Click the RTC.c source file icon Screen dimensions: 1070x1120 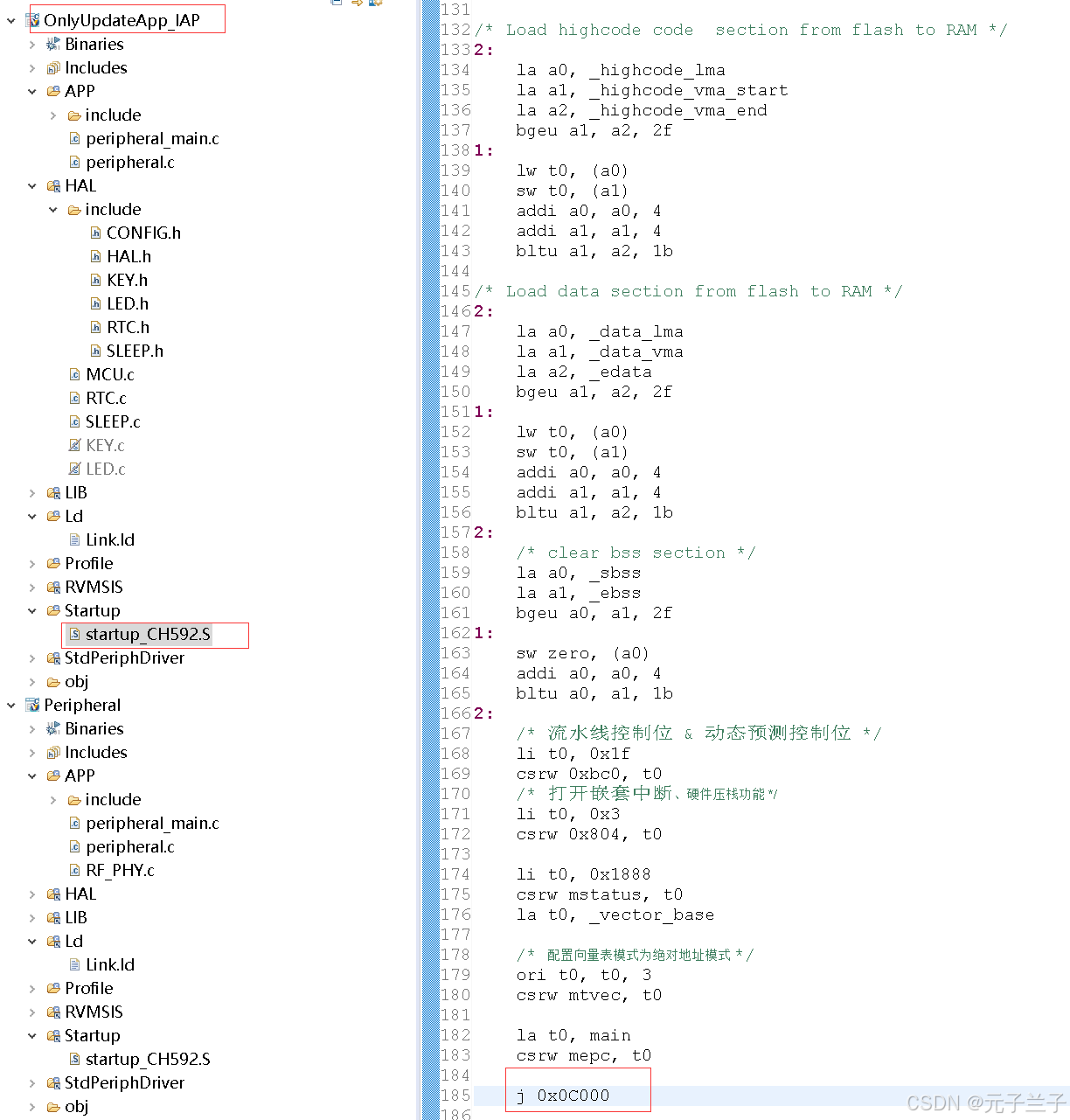point(75,398)
